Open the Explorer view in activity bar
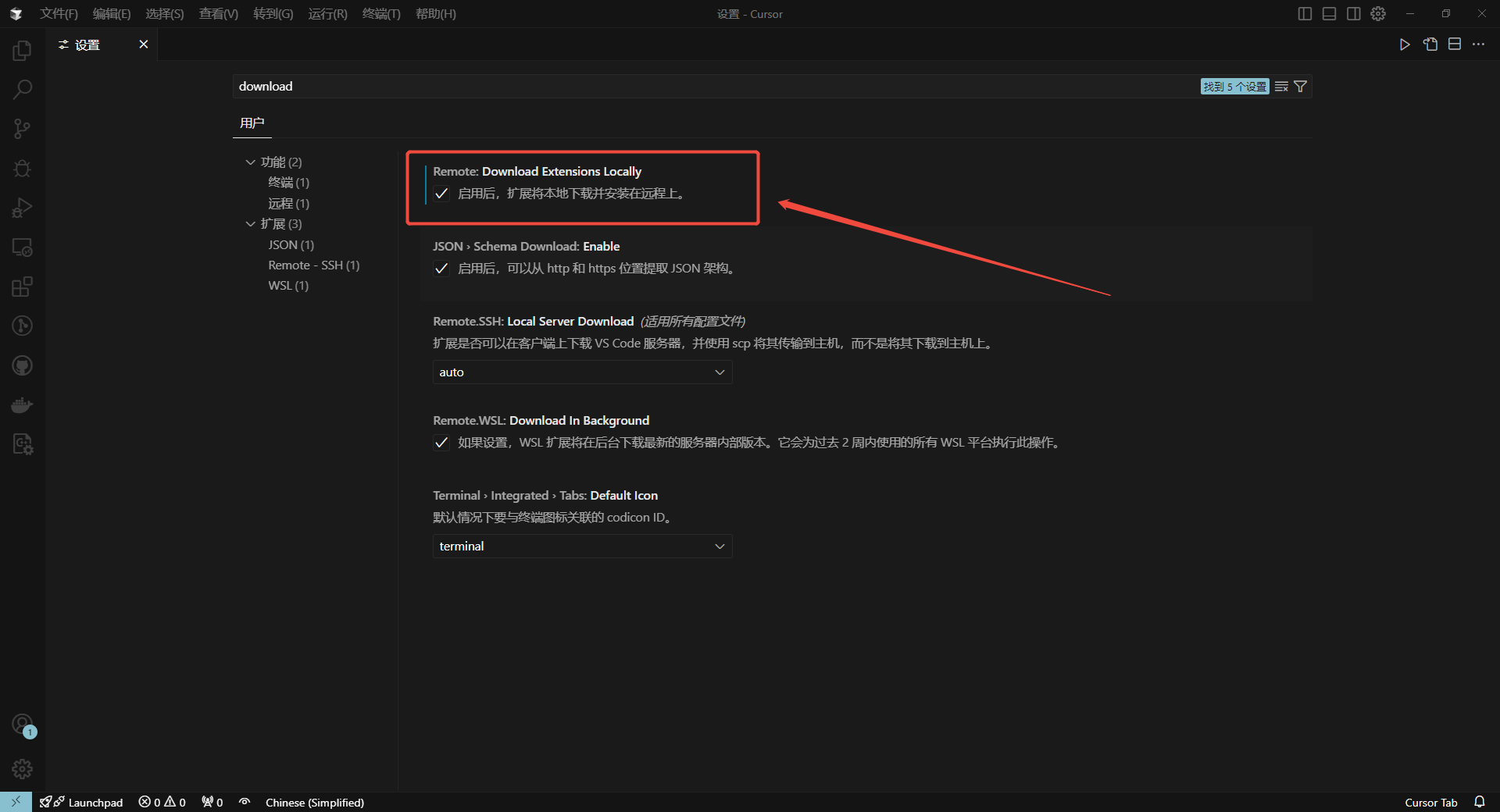 point(22,51)
